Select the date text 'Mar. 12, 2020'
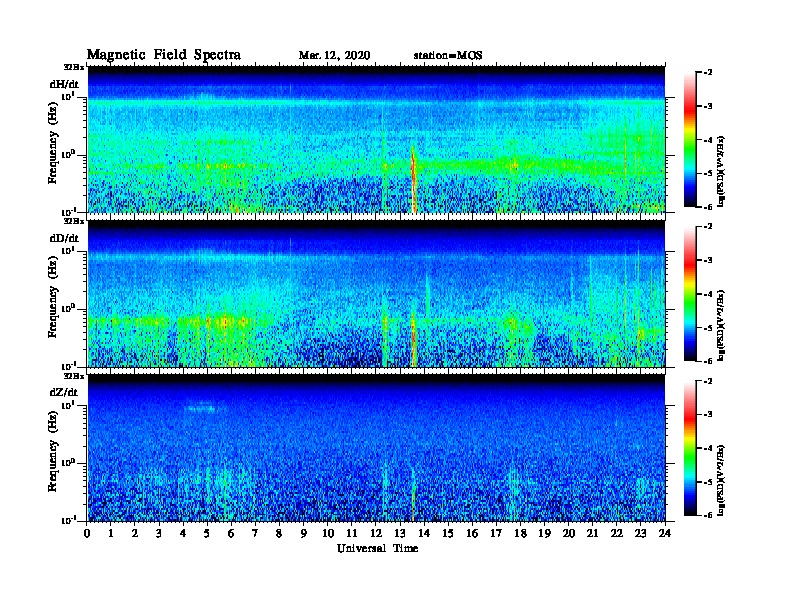The image size is (792, 612). click(334, 55)
